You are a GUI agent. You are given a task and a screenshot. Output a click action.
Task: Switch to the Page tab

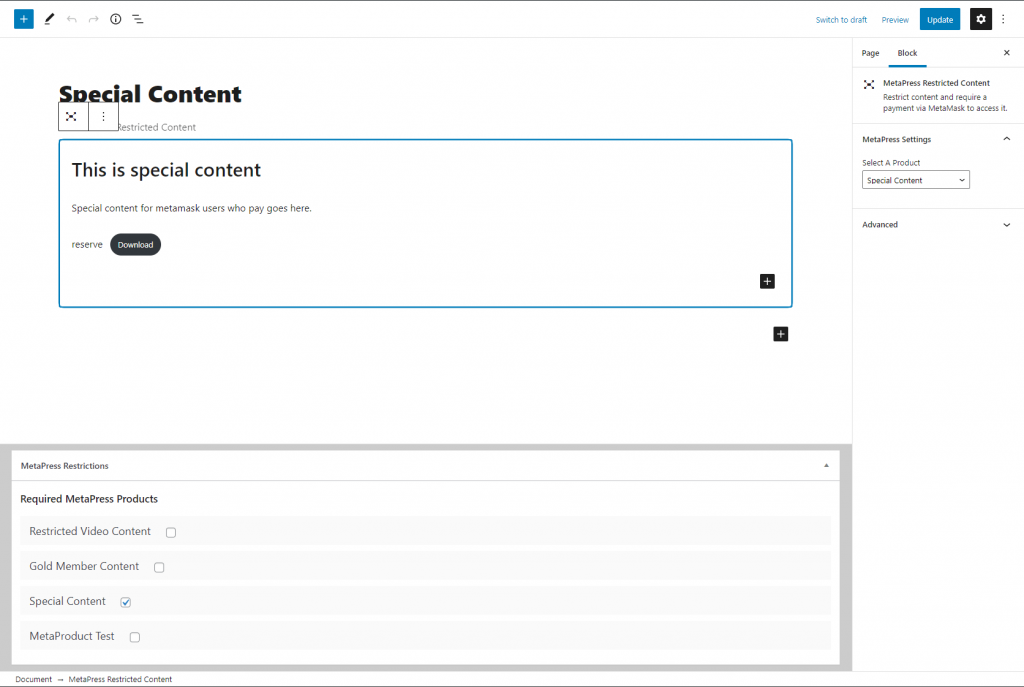pos(869,52)
